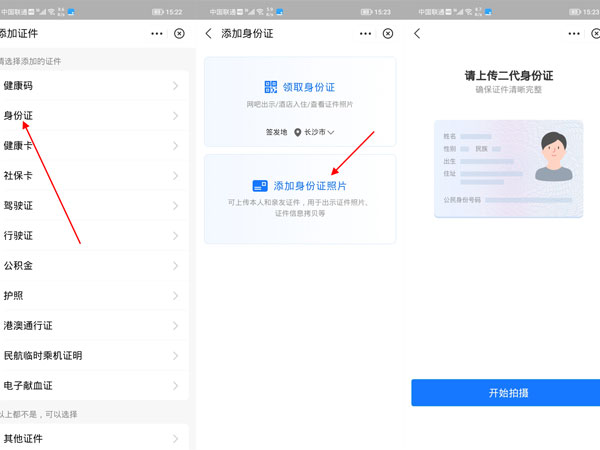
Task: Open the three-dot menu in 添加证件 header
Action: coord(157,33)
